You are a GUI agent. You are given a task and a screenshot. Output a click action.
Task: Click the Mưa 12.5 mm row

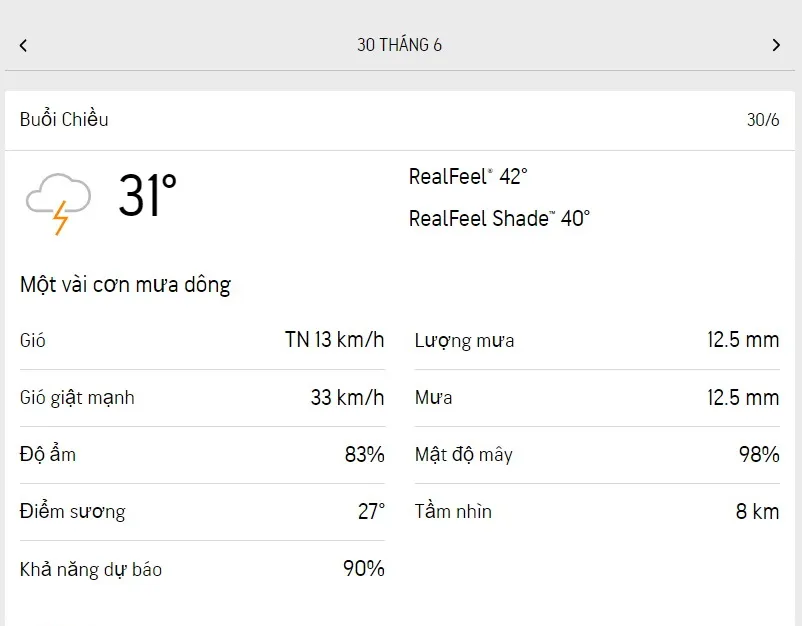point(596,397)
